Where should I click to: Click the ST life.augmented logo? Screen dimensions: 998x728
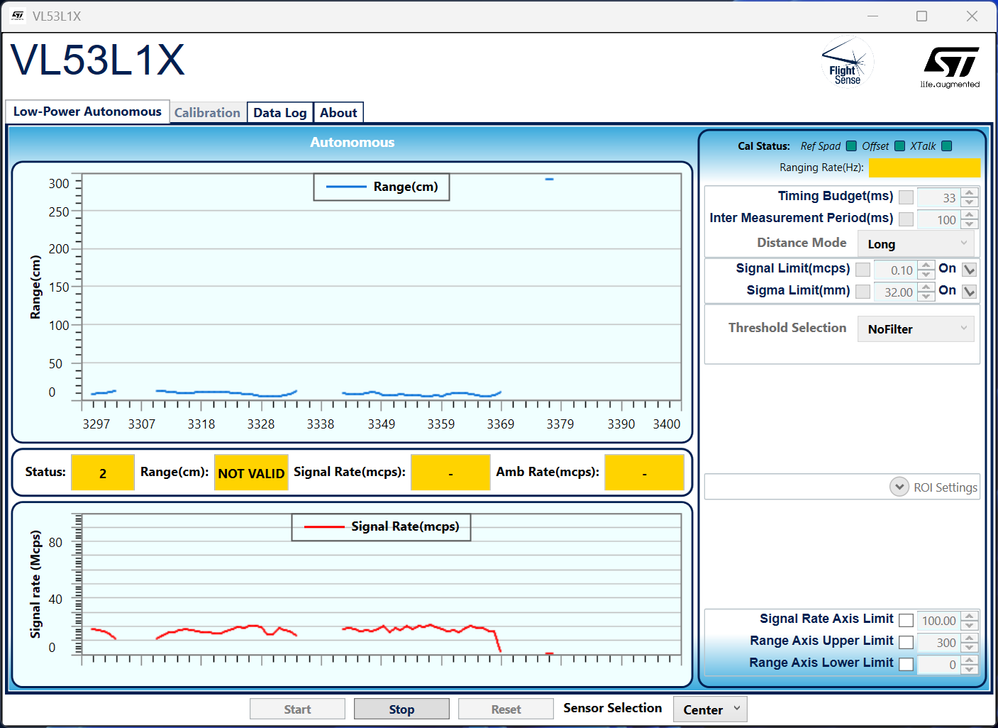tap(950, 65)
